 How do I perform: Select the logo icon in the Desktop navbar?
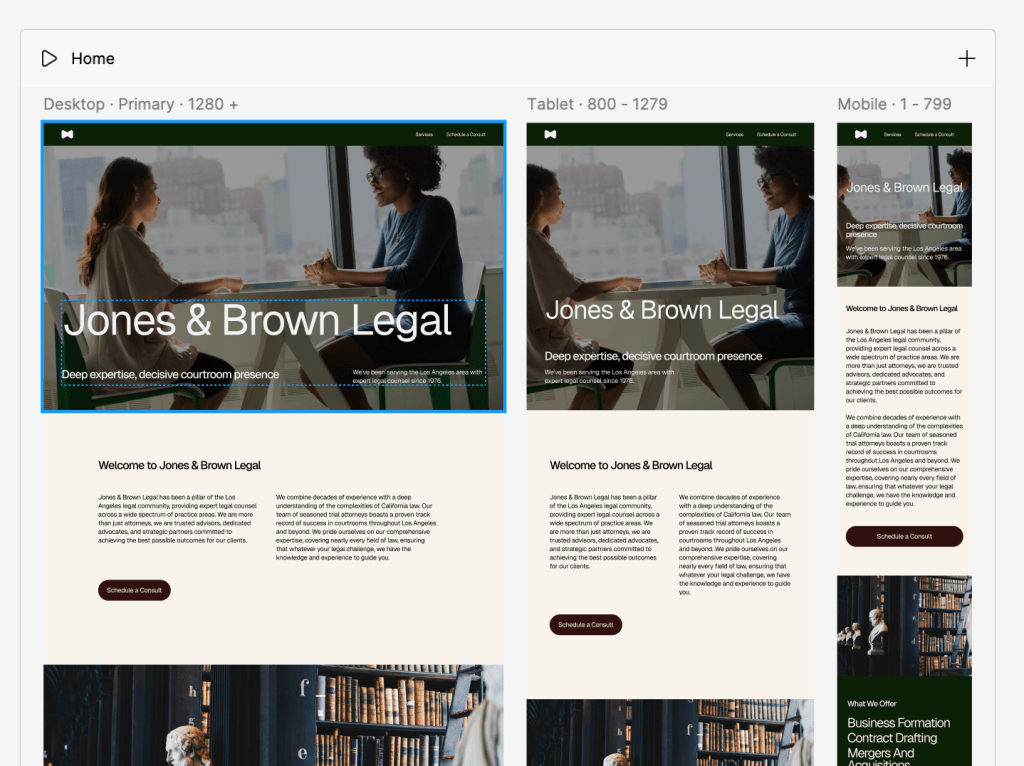(x=67, y=134)
